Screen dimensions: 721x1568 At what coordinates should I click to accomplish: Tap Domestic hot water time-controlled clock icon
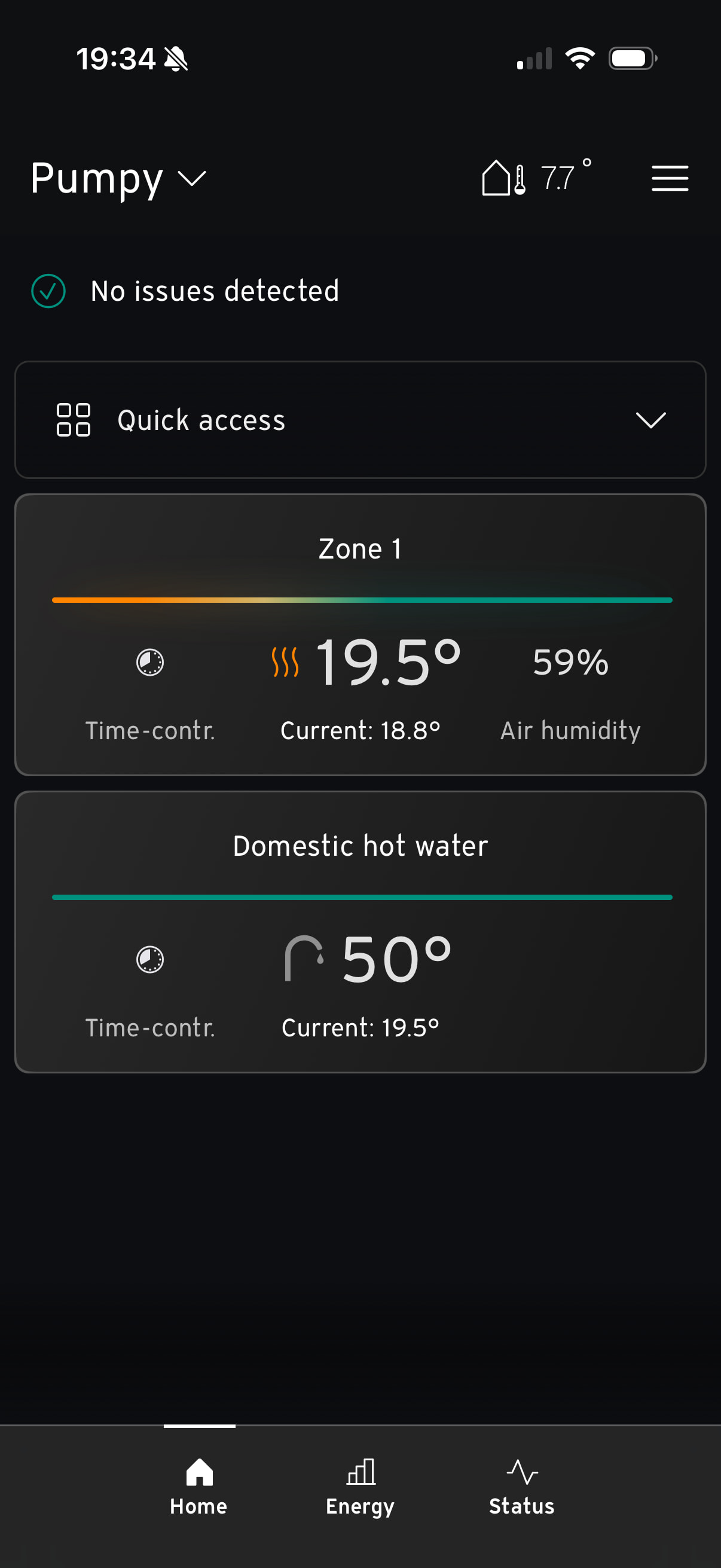[149, 960]
